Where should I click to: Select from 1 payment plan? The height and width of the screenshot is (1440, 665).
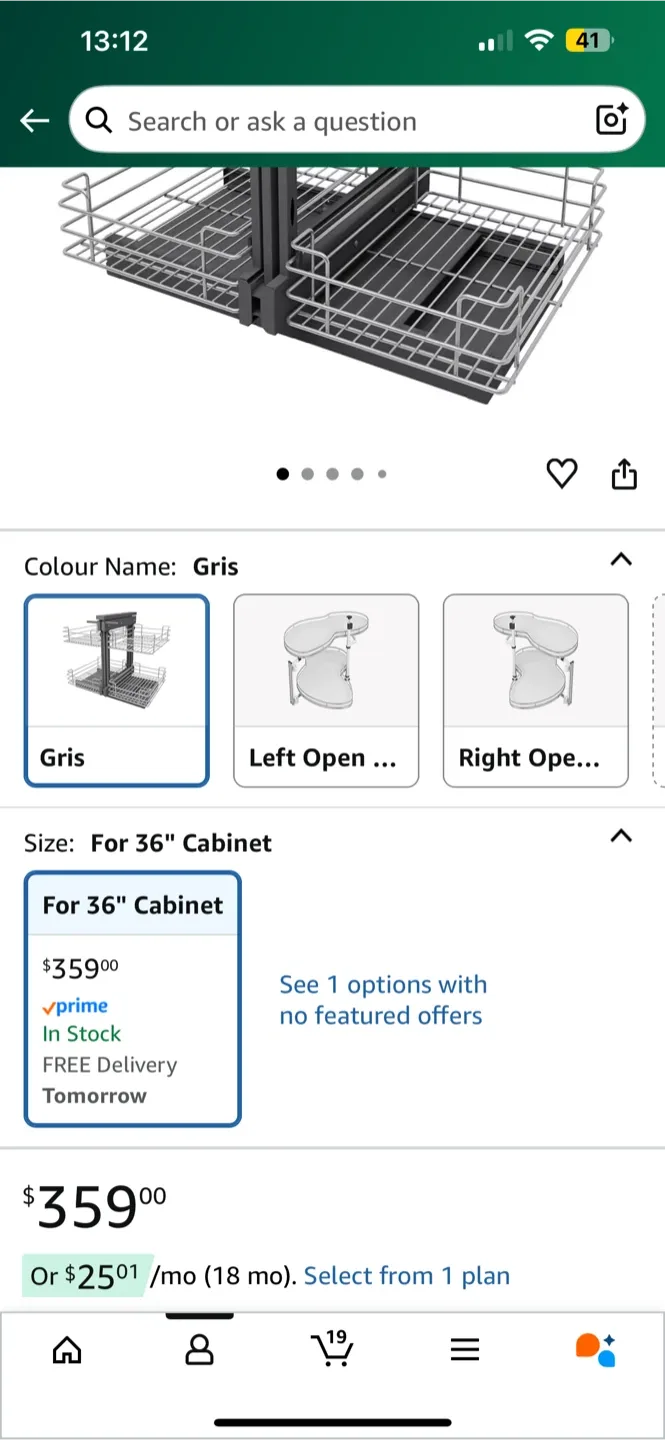(x=407, y=1276)
